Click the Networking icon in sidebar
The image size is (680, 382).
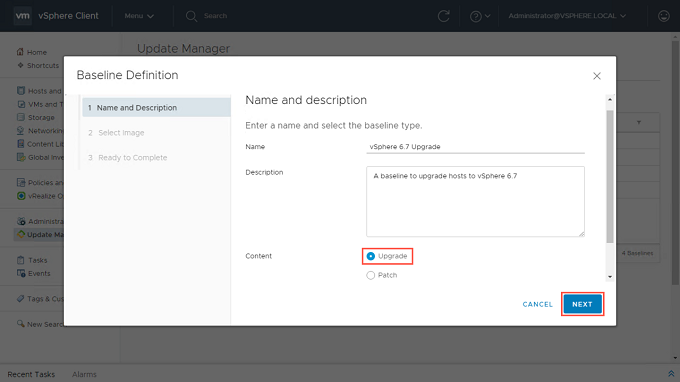21,131
